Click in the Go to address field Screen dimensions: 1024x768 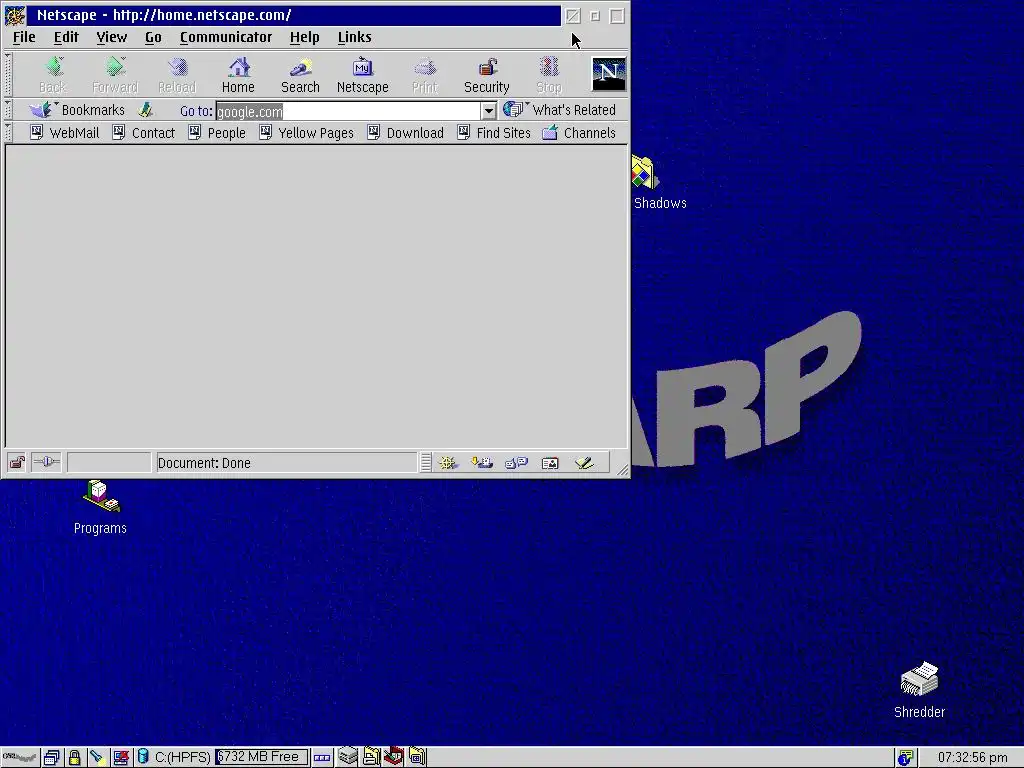tap(349, 111)
